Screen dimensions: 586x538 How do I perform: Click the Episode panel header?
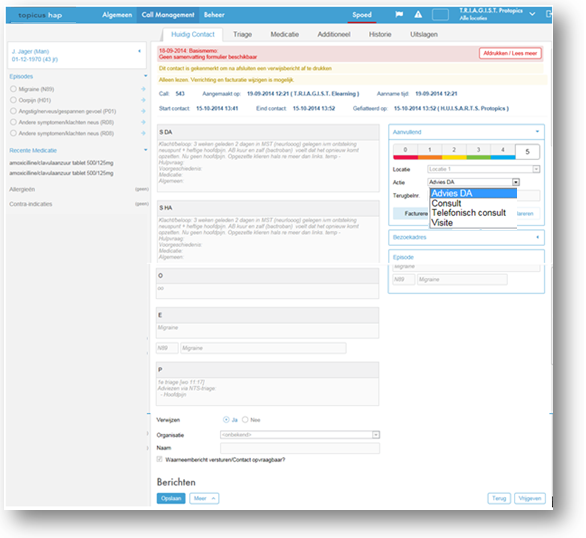(466, 257)
